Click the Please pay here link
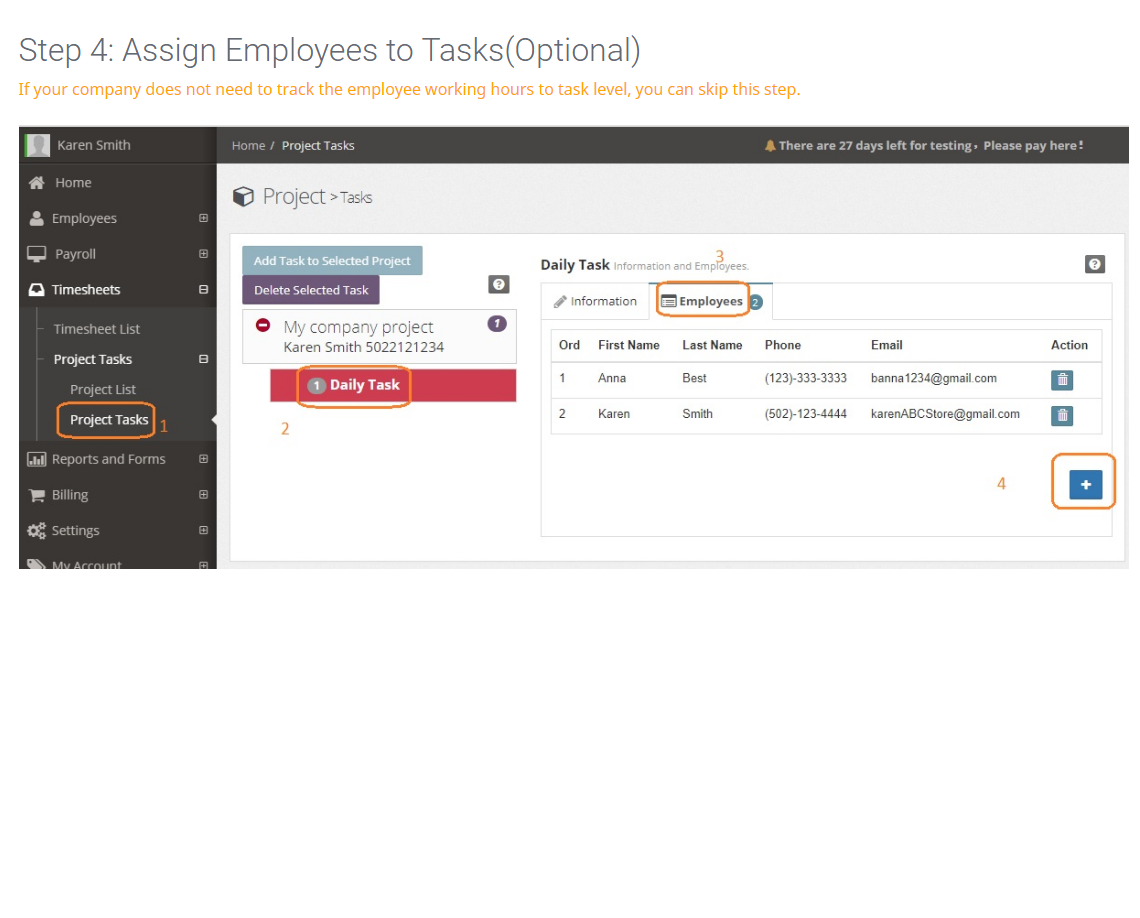Viewport: 1140px width, 918px height. [1032, 145]
